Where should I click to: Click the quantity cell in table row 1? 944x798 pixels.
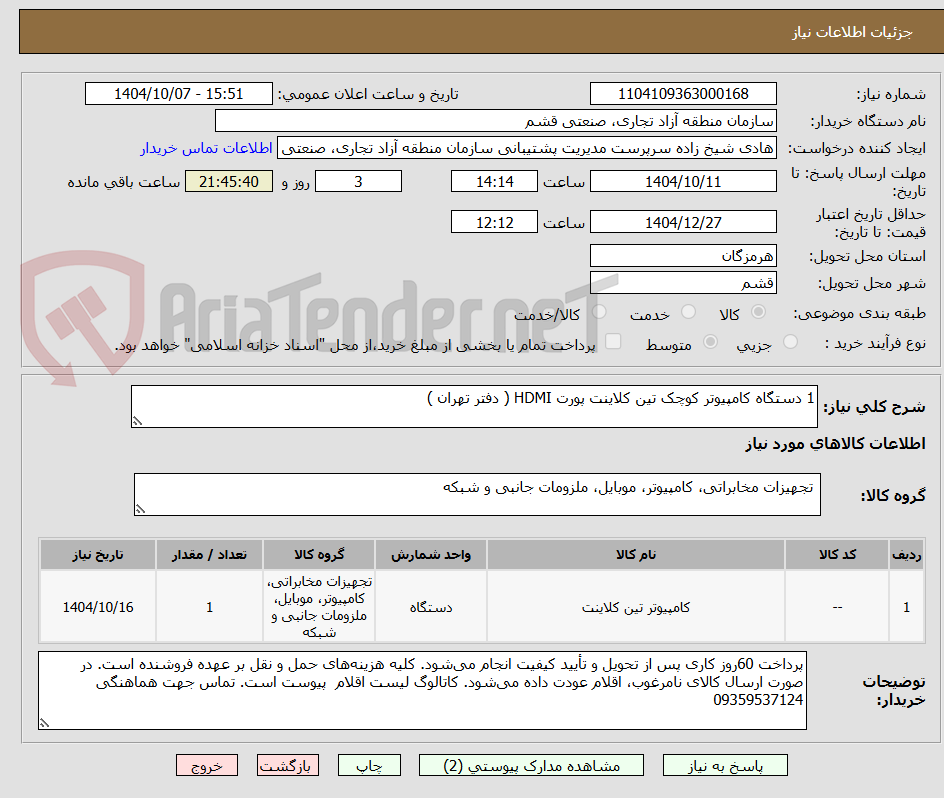click(210, 606)
